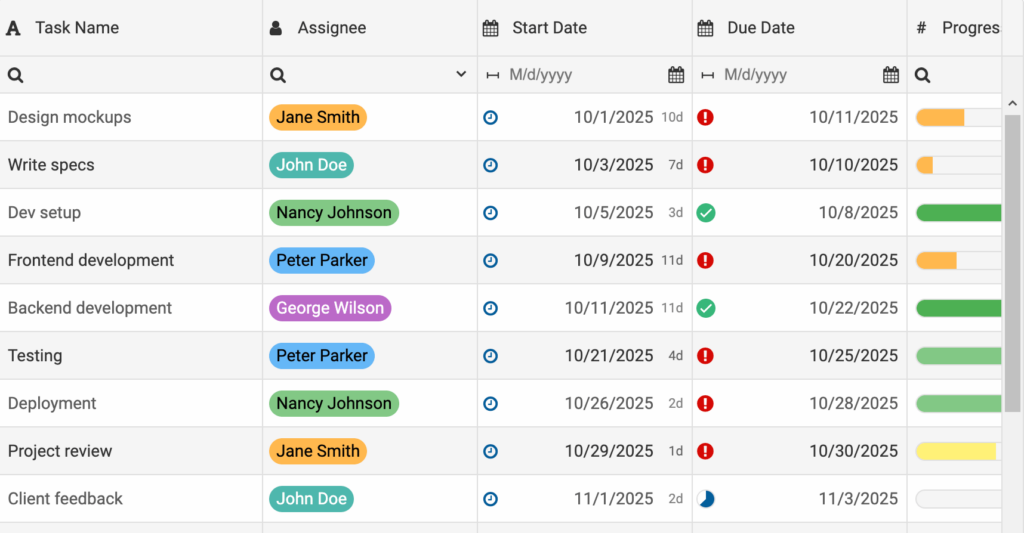Sort by the Task Name column header
The width and height of the screenshot is (1024, 533).
click(77, 28)
